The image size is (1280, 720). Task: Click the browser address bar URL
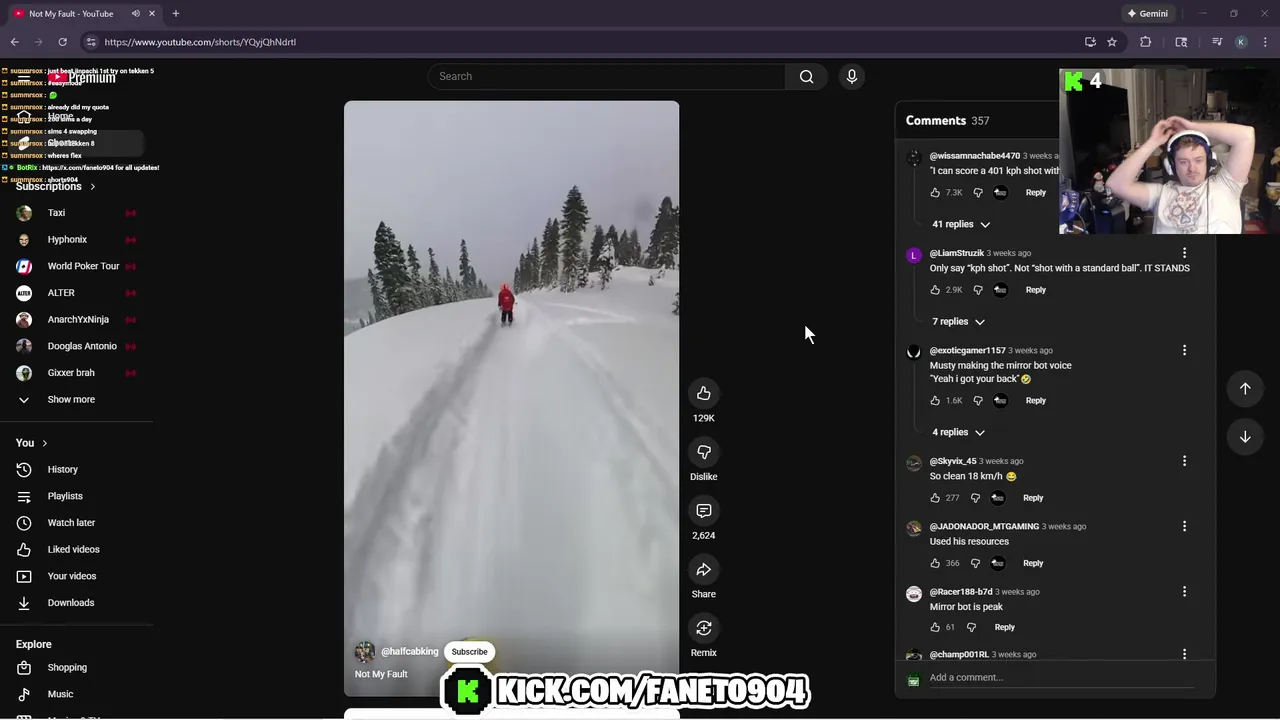pos(200,42)
